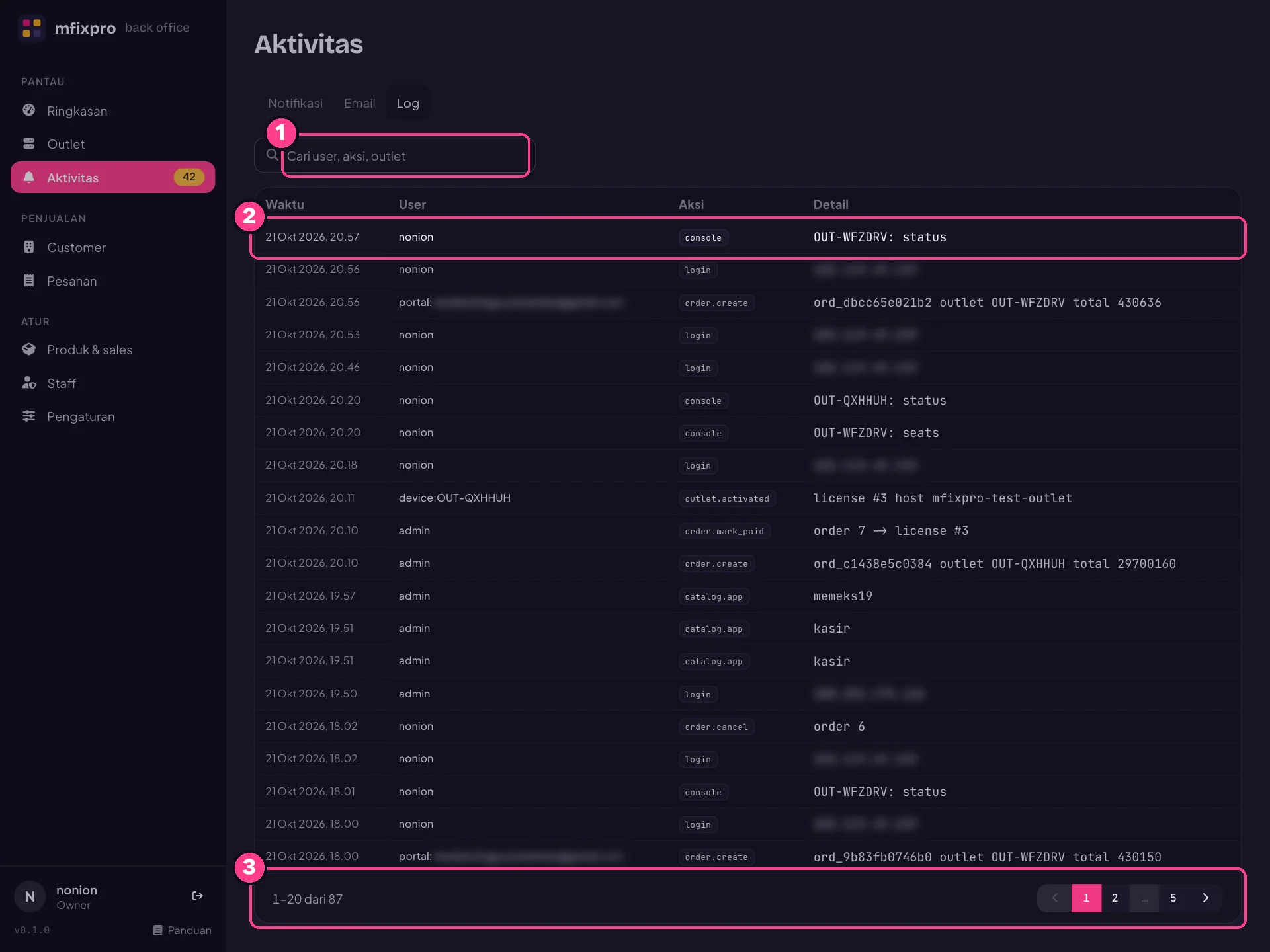
Task: Switch to the Email tab
Action: tap(359, 103)
